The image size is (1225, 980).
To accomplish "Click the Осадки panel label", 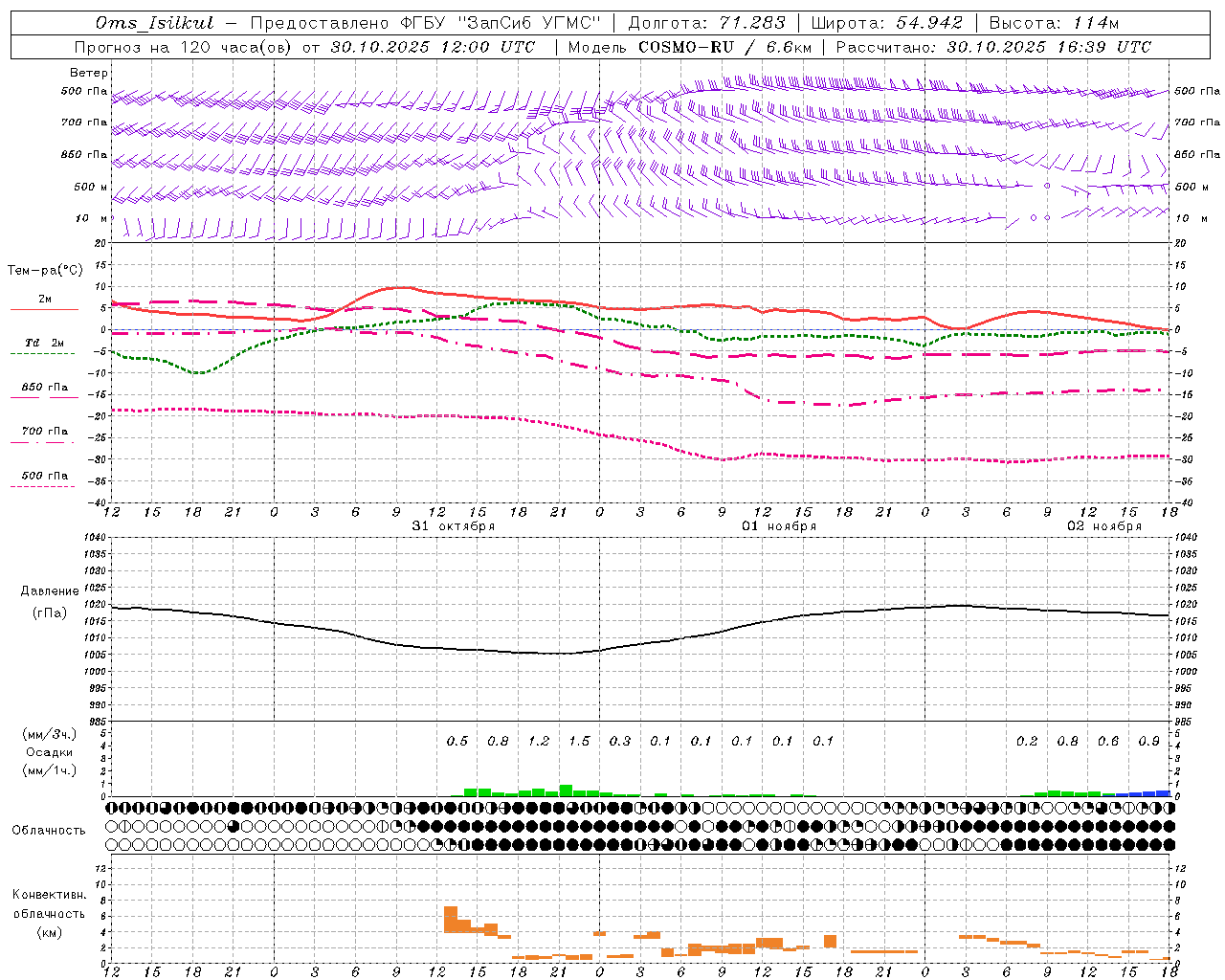I will click(50, 752).
